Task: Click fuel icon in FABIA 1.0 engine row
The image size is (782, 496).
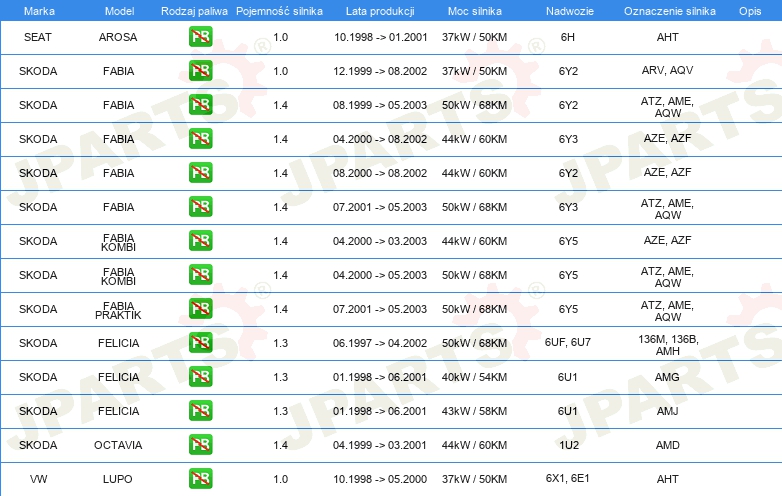Action: pos(200,71)
